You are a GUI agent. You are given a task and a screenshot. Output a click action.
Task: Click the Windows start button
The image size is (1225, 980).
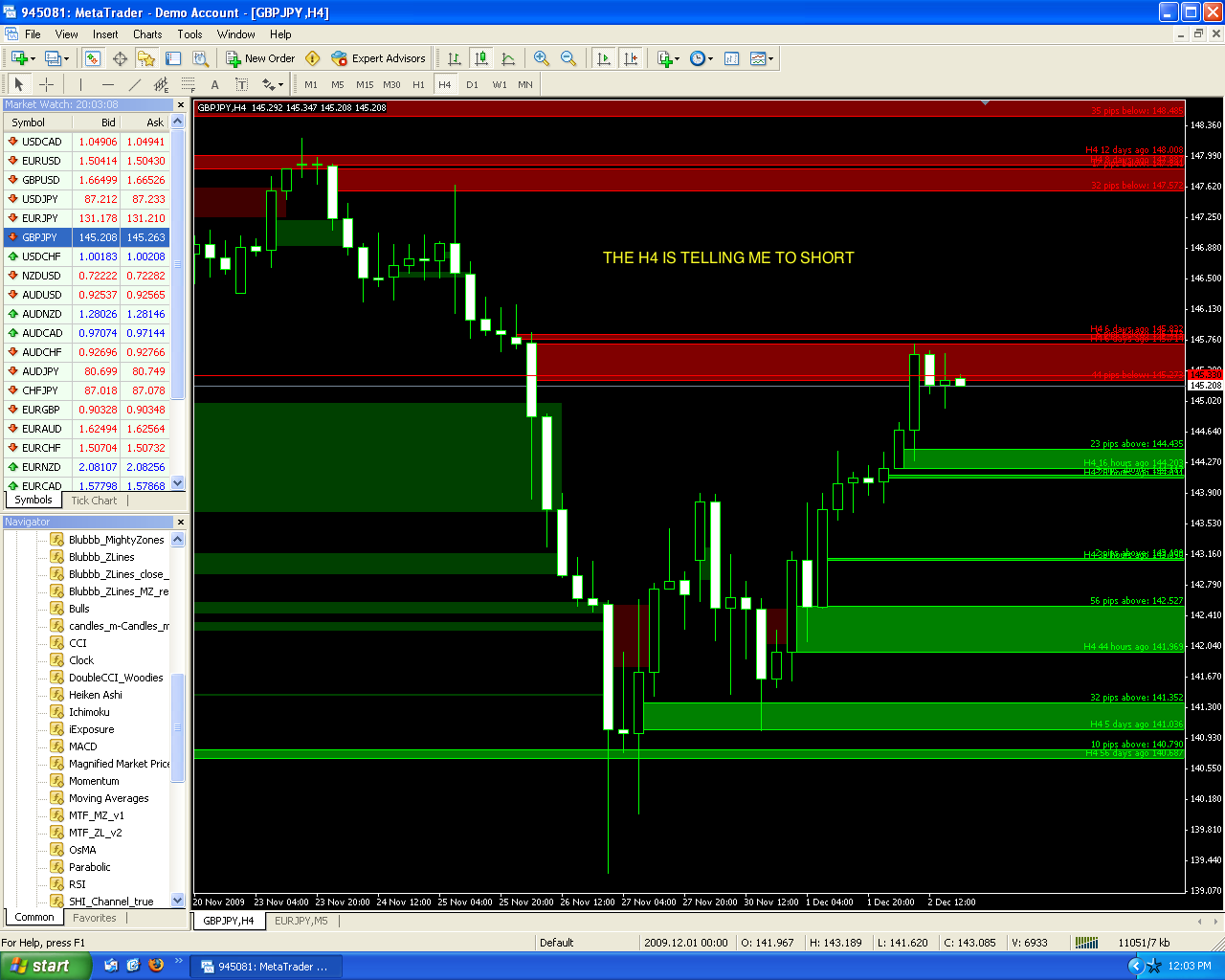[46, 966]
